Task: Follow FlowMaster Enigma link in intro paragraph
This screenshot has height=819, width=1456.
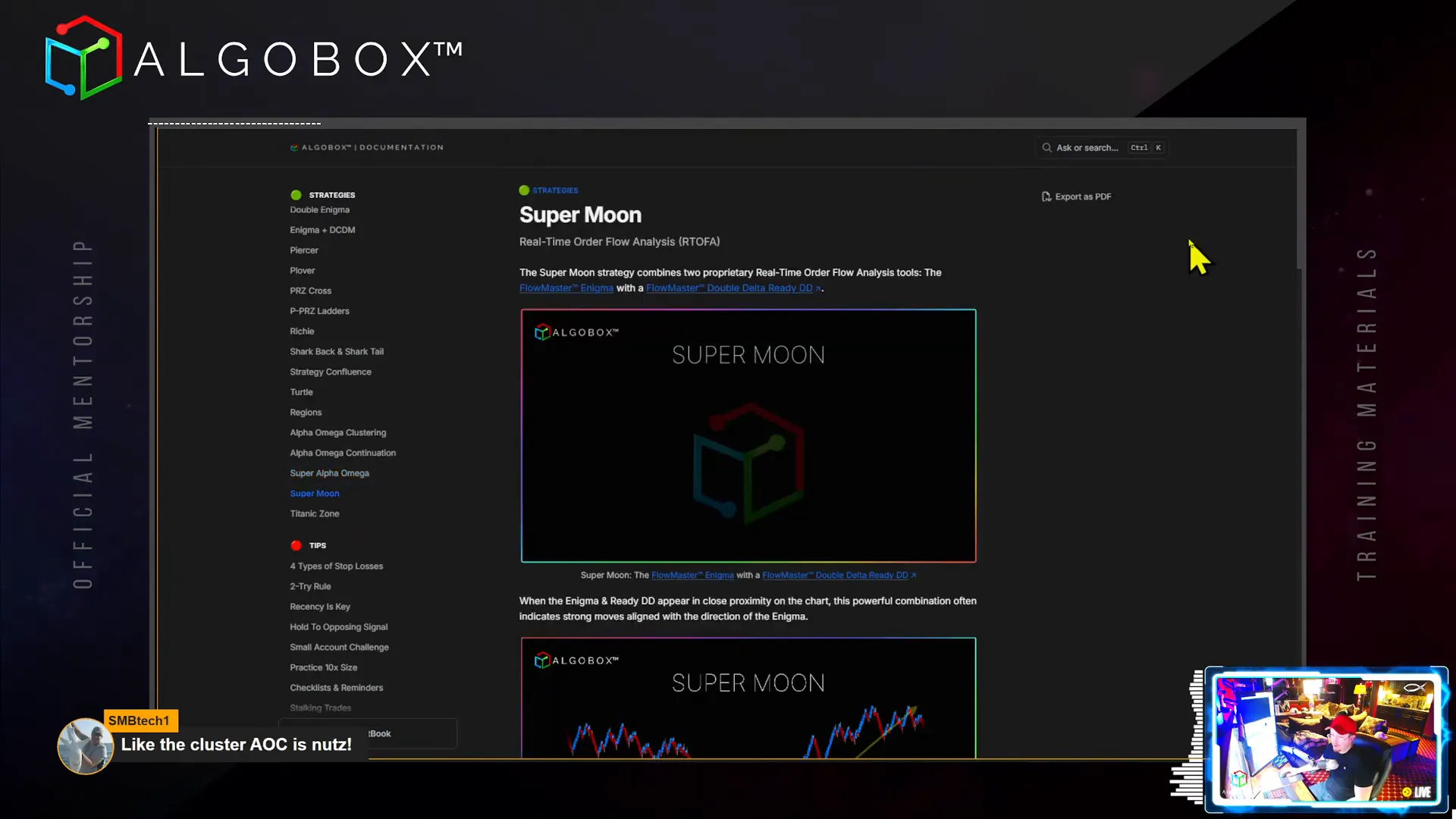Action: click(566, 288)
